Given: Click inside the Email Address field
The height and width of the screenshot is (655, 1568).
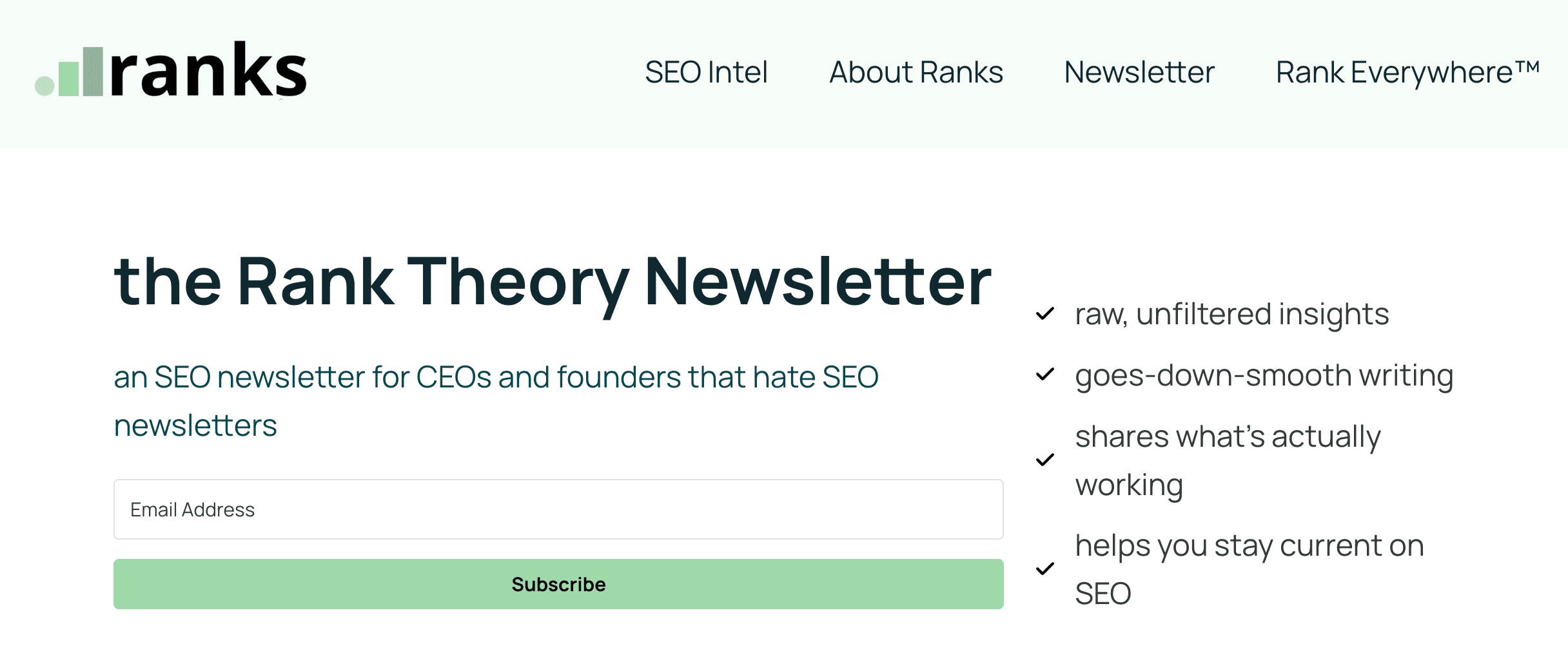Looking at the screenshot, I should pyautogui.click(x=558, y=509).
